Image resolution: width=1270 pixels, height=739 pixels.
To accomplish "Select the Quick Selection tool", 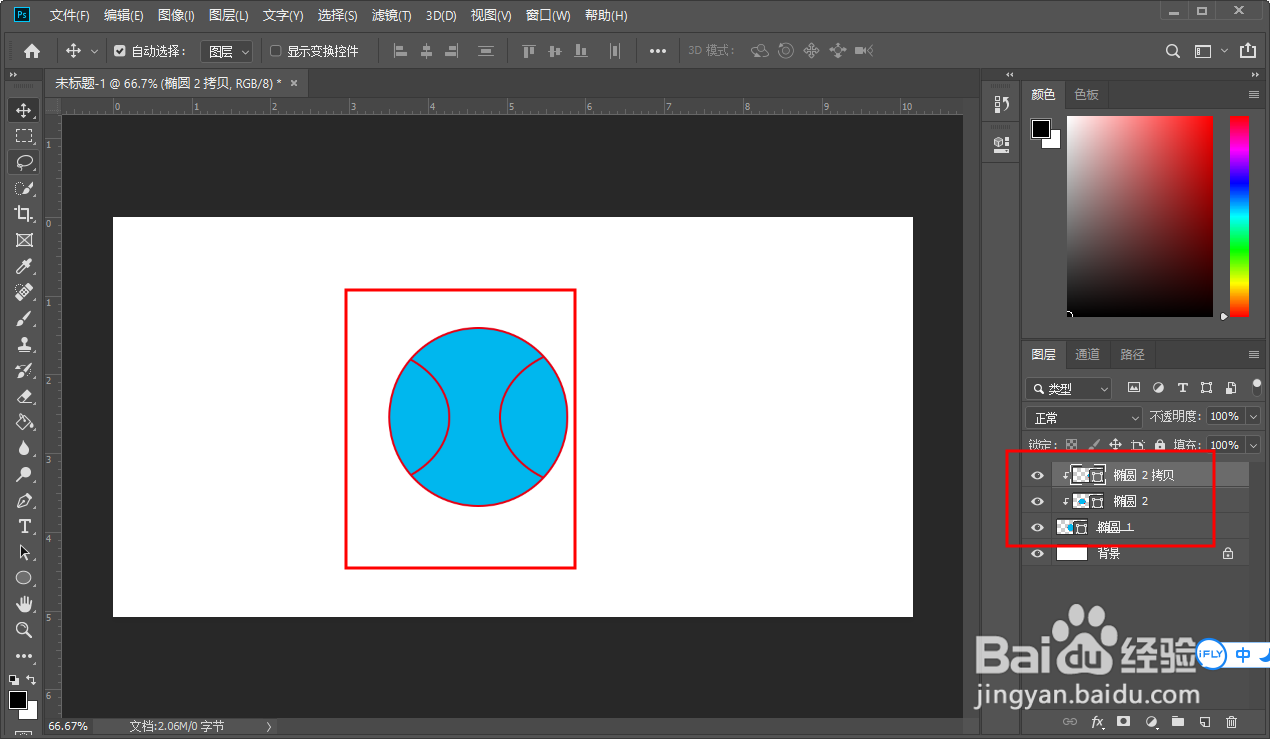I will 24,188.
